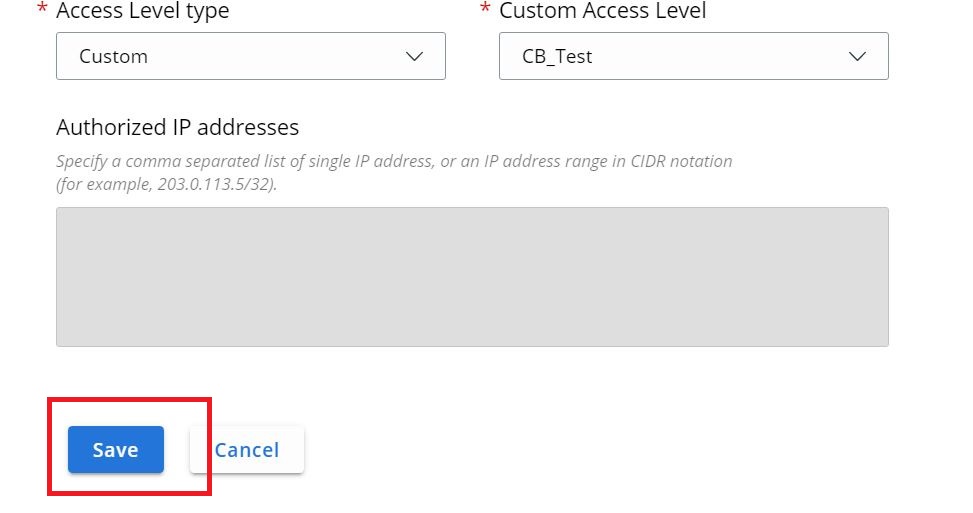The width and height of the screenshot is (973, 513).
Task: Click the 'Access Level type' field label
Action: 142,12
